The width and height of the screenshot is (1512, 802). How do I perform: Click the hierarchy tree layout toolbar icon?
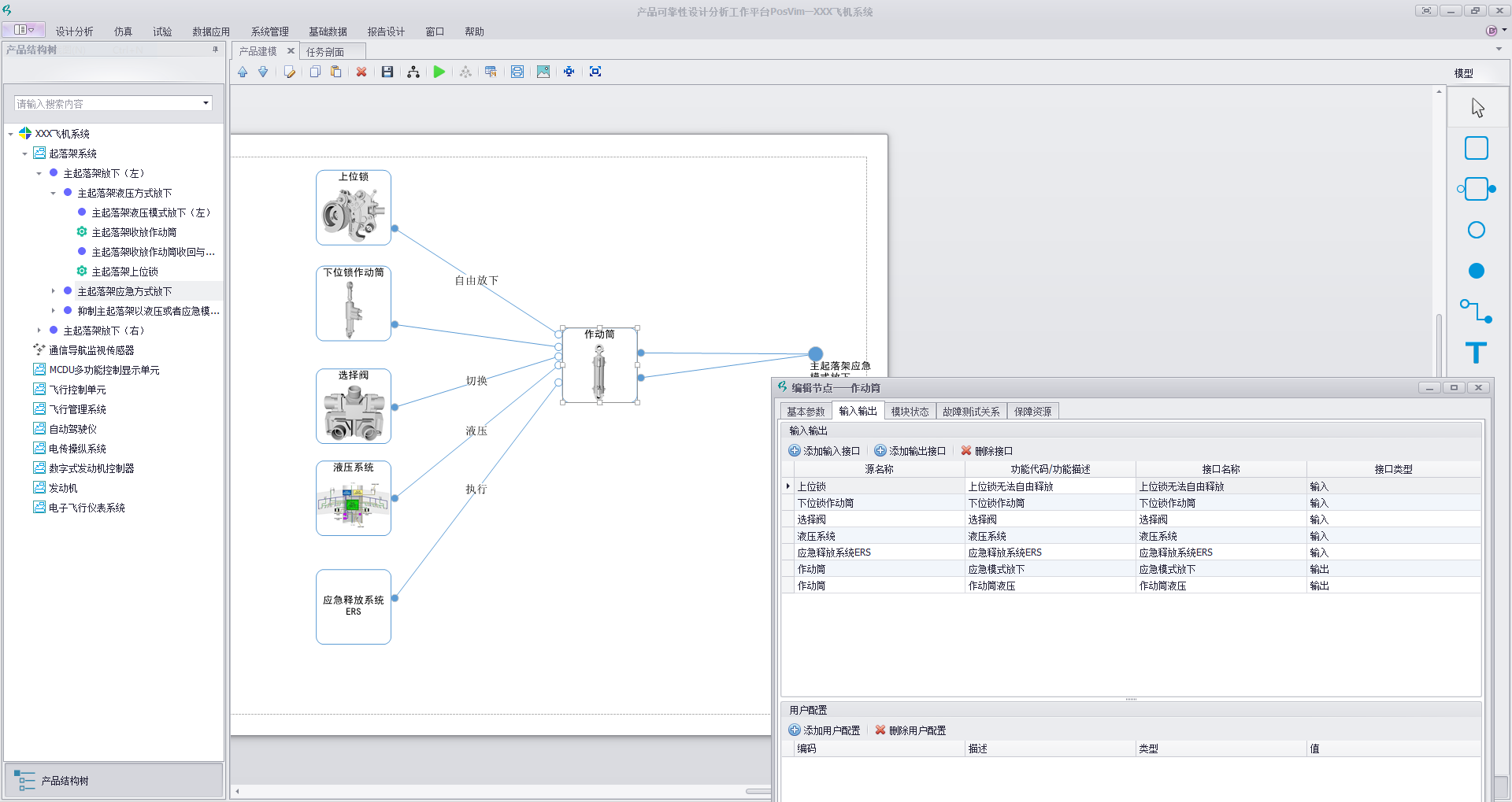tap(413, 72)
